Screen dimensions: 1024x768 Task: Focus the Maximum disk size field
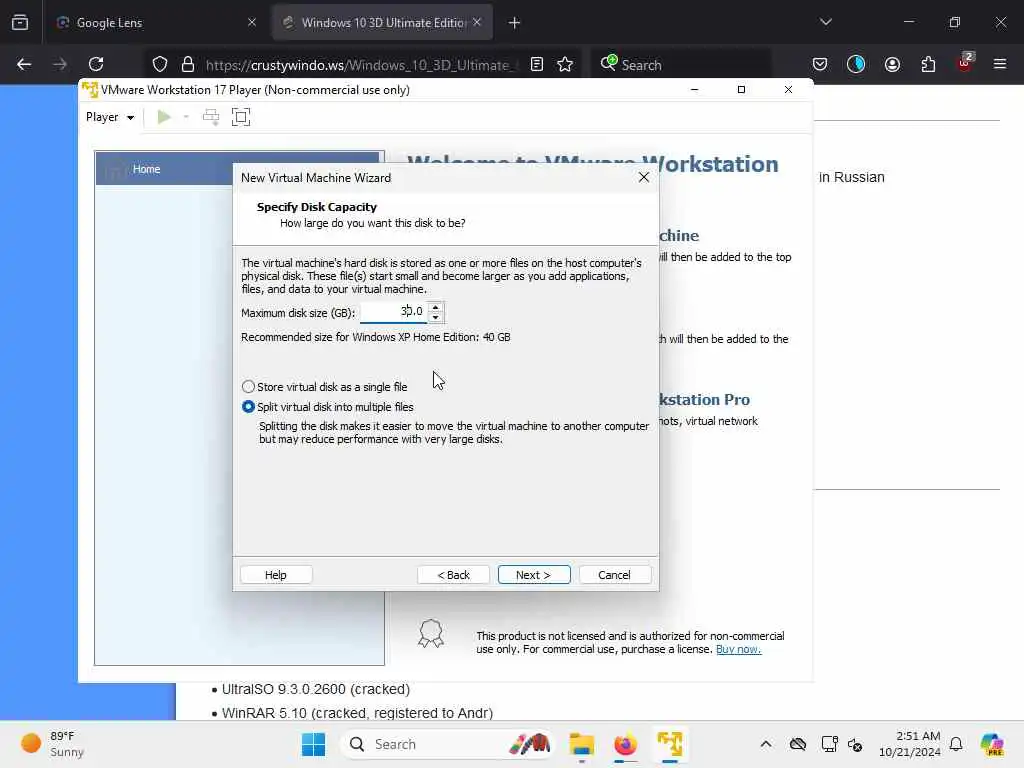(393, 312)
